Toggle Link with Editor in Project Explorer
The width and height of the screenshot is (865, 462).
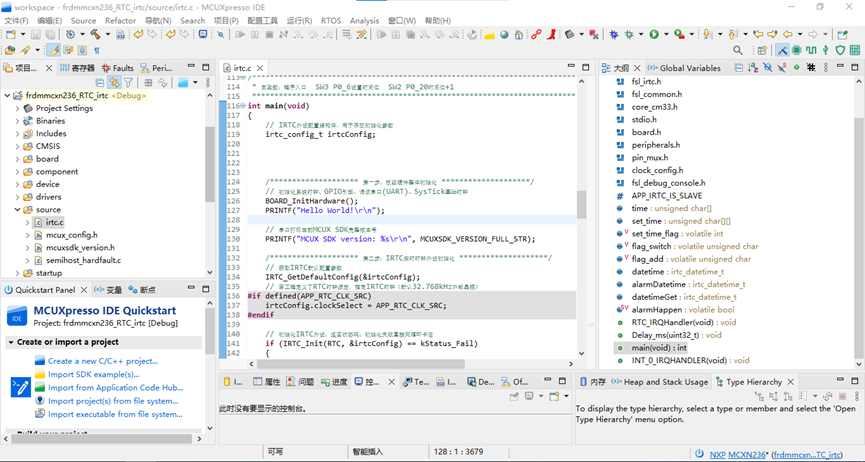click(114, 83)
